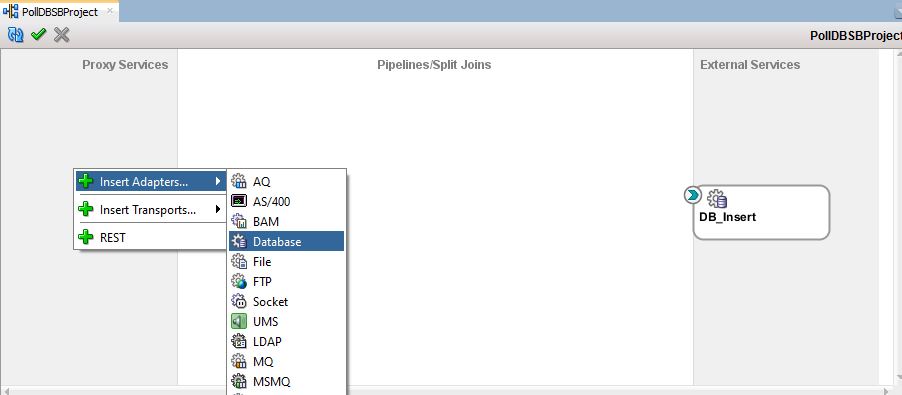902x395 pixels.
Task: Click the AS/400 terminal icon
Action: (x=239, y=201)
